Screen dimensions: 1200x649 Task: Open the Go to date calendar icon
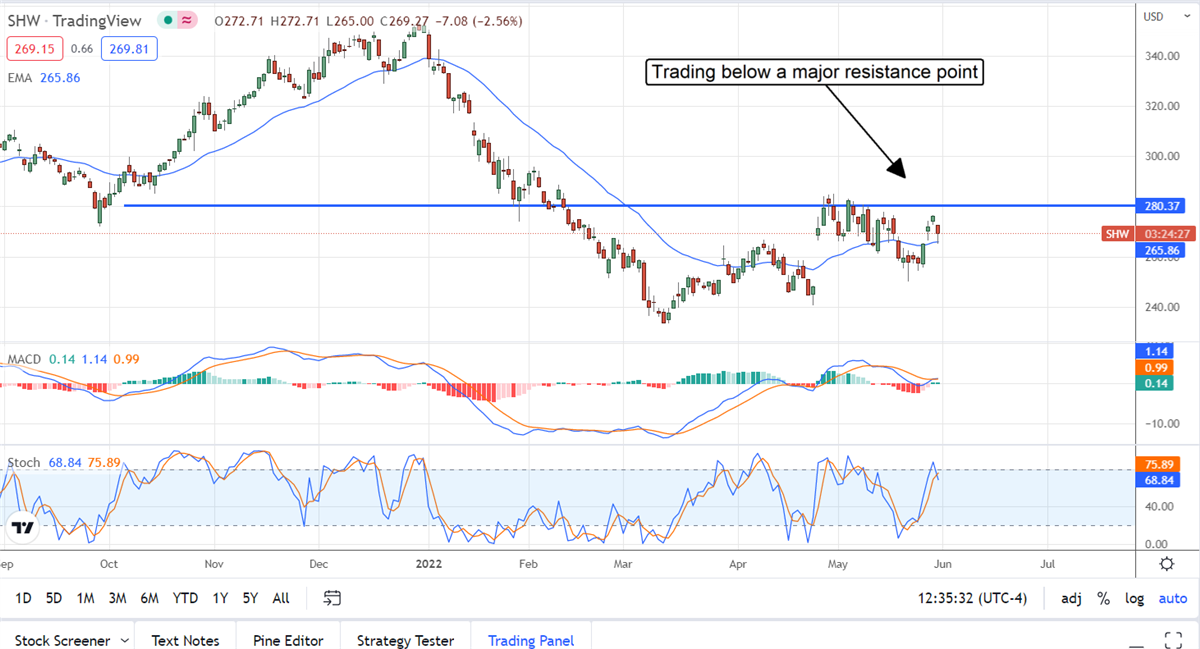click(x=333, y=598)
